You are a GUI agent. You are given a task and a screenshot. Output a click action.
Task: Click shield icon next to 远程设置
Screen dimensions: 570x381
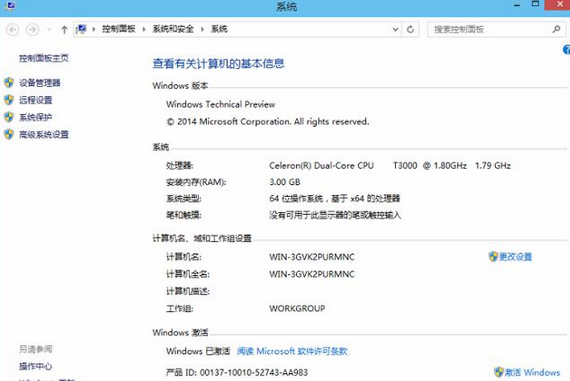(9, 100)
